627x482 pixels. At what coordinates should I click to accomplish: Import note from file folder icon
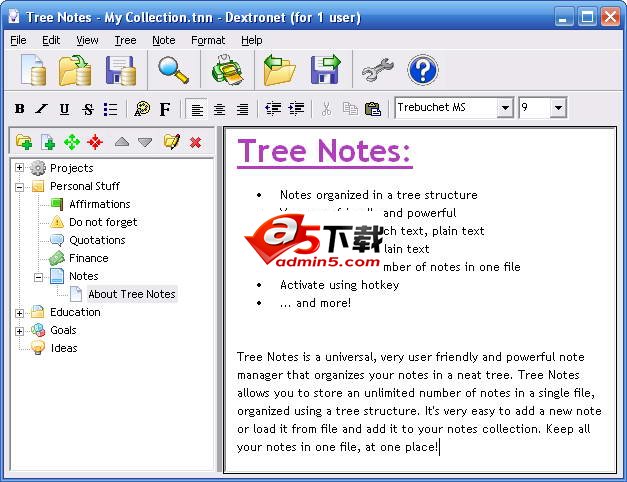coord(279,70)
